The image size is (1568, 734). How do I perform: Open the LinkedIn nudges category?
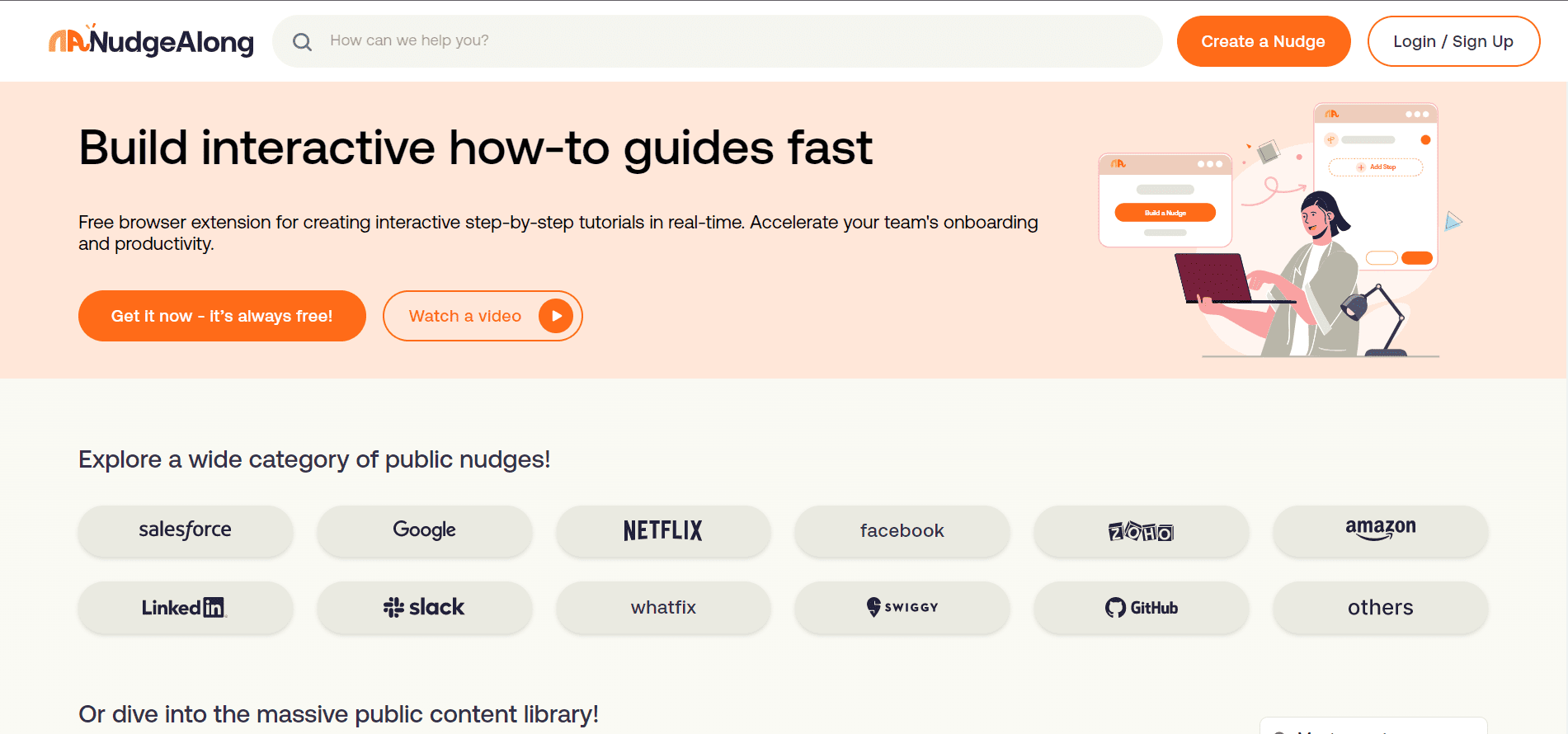pos(186,608)
